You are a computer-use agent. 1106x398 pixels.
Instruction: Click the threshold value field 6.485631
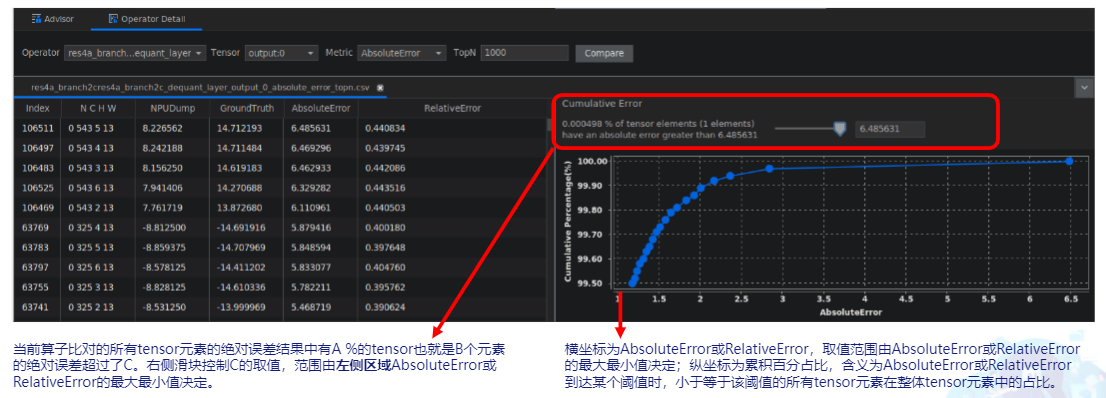tap(890, 129)
